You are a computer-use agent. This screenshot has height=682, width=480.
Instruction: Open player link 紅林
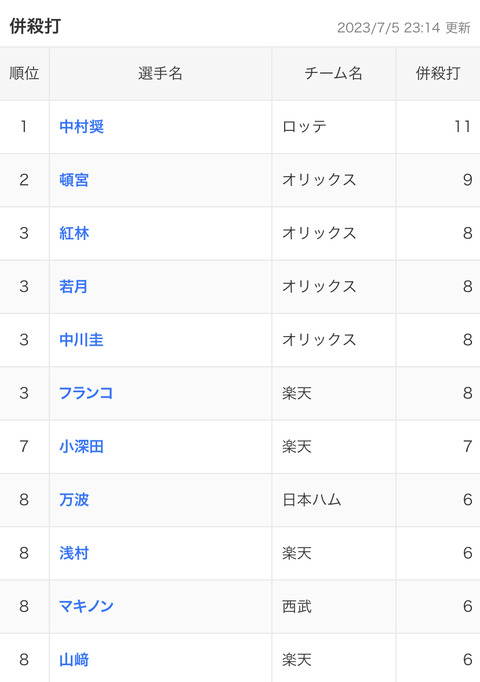click(x=74, y=233)
